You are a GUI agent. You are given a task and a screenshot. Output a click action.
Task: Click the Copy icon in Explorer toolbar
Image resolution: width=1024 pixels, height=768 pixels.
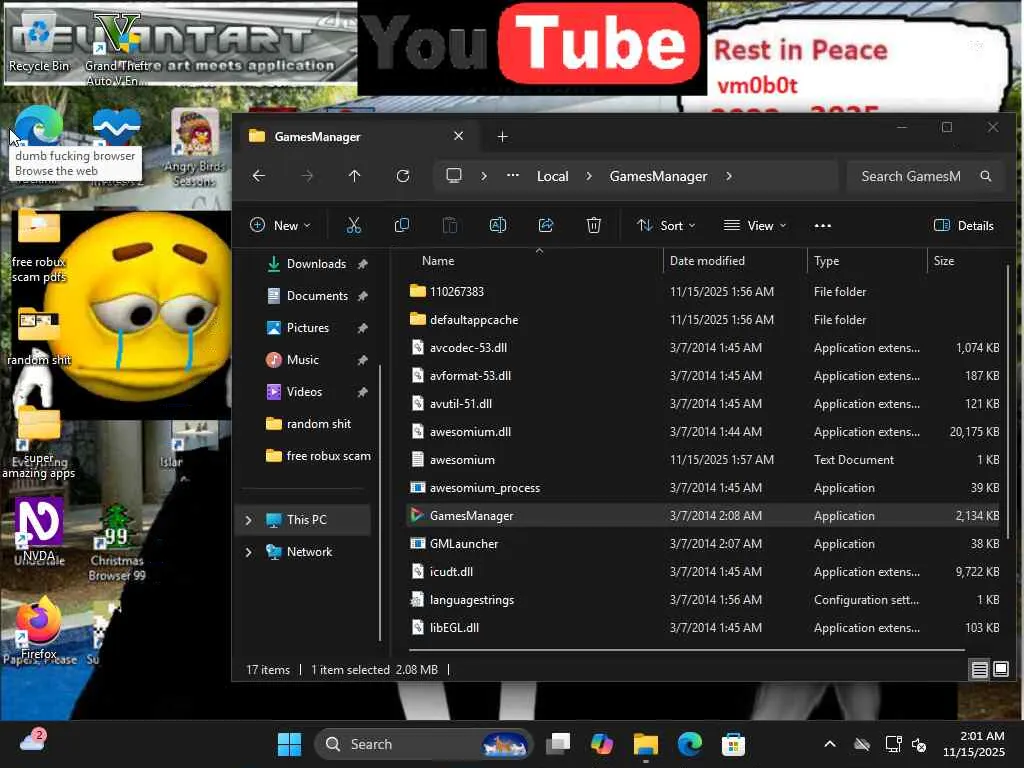[402, 225]
